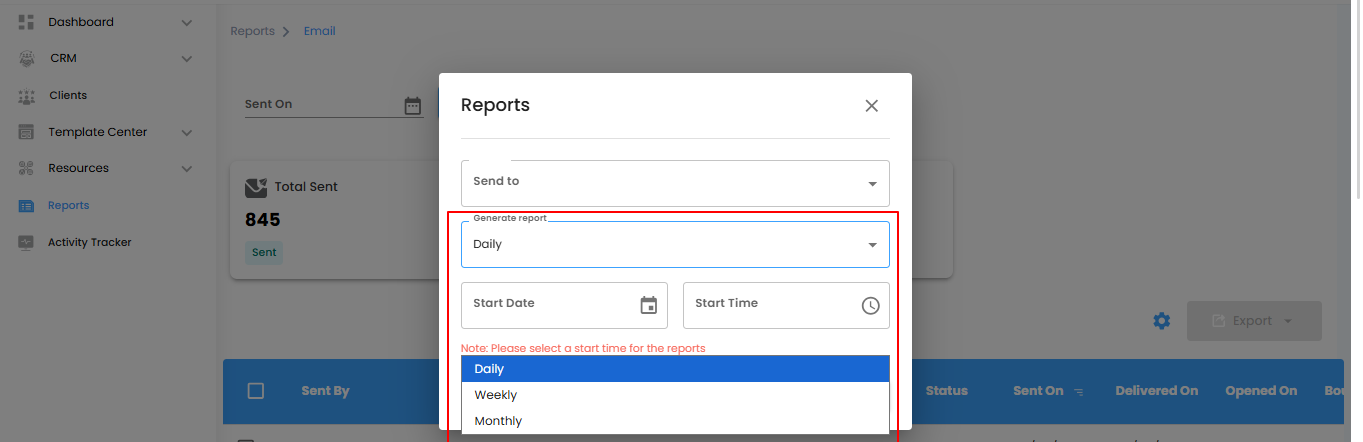
Task: Open the Start Time clock icon
Action: point(870,305)
